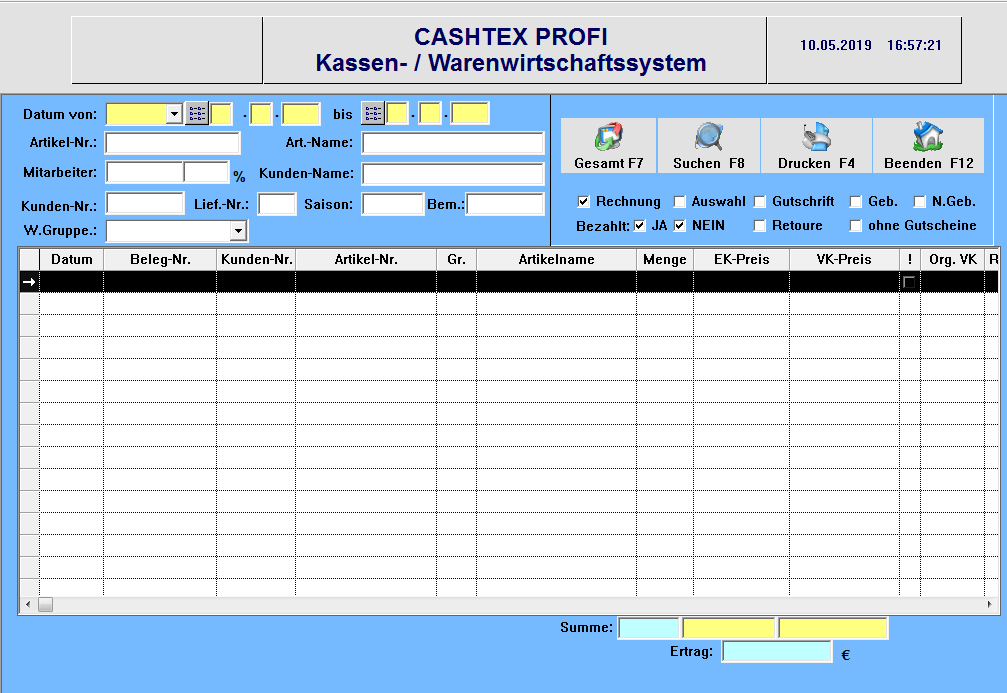Open the calendar picker after Datum von

point(197,114)
